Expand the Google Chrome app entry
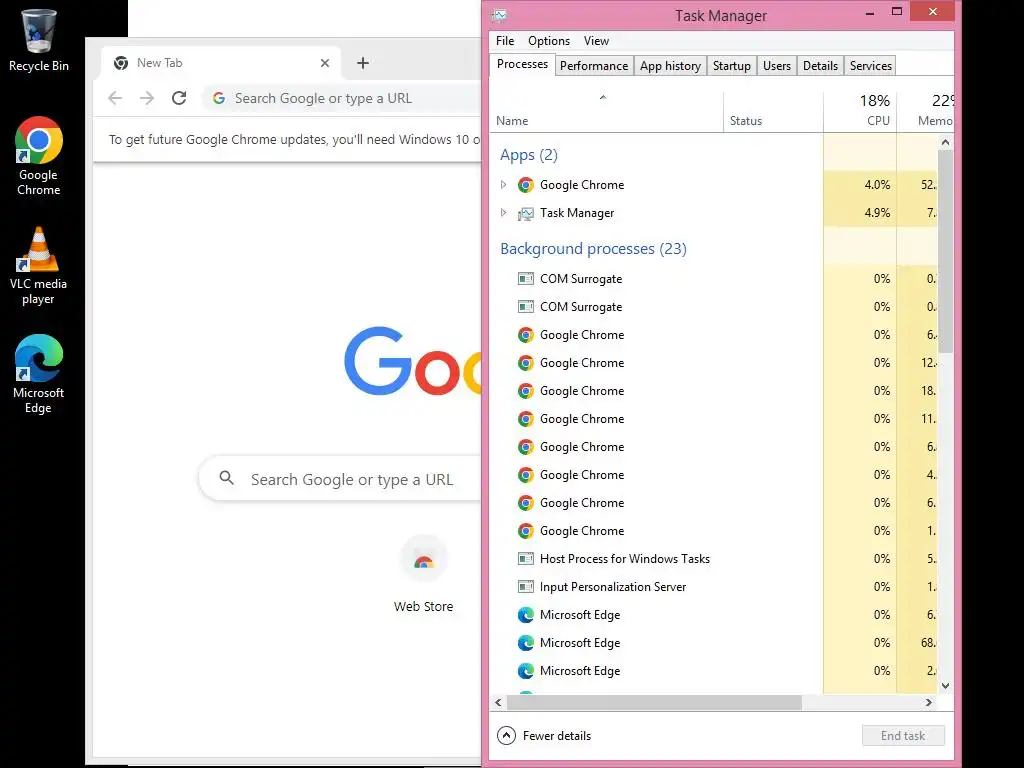Screen dimensions: 1024x768 click(504, 185)
